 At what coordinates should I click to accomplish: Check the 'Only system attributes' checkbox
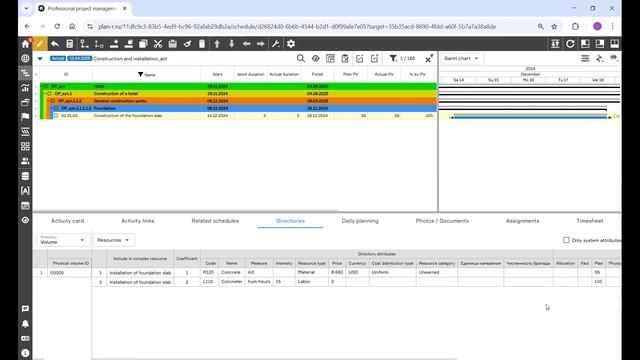click(x=566, y=240)
